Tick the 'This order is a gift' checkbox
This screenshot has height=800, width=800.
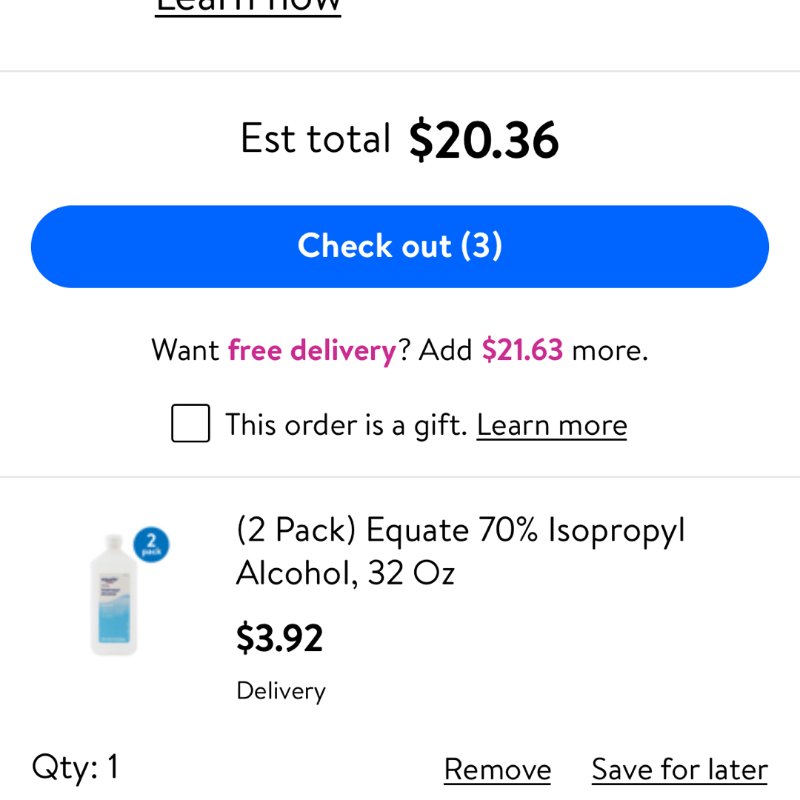(190, 423)
